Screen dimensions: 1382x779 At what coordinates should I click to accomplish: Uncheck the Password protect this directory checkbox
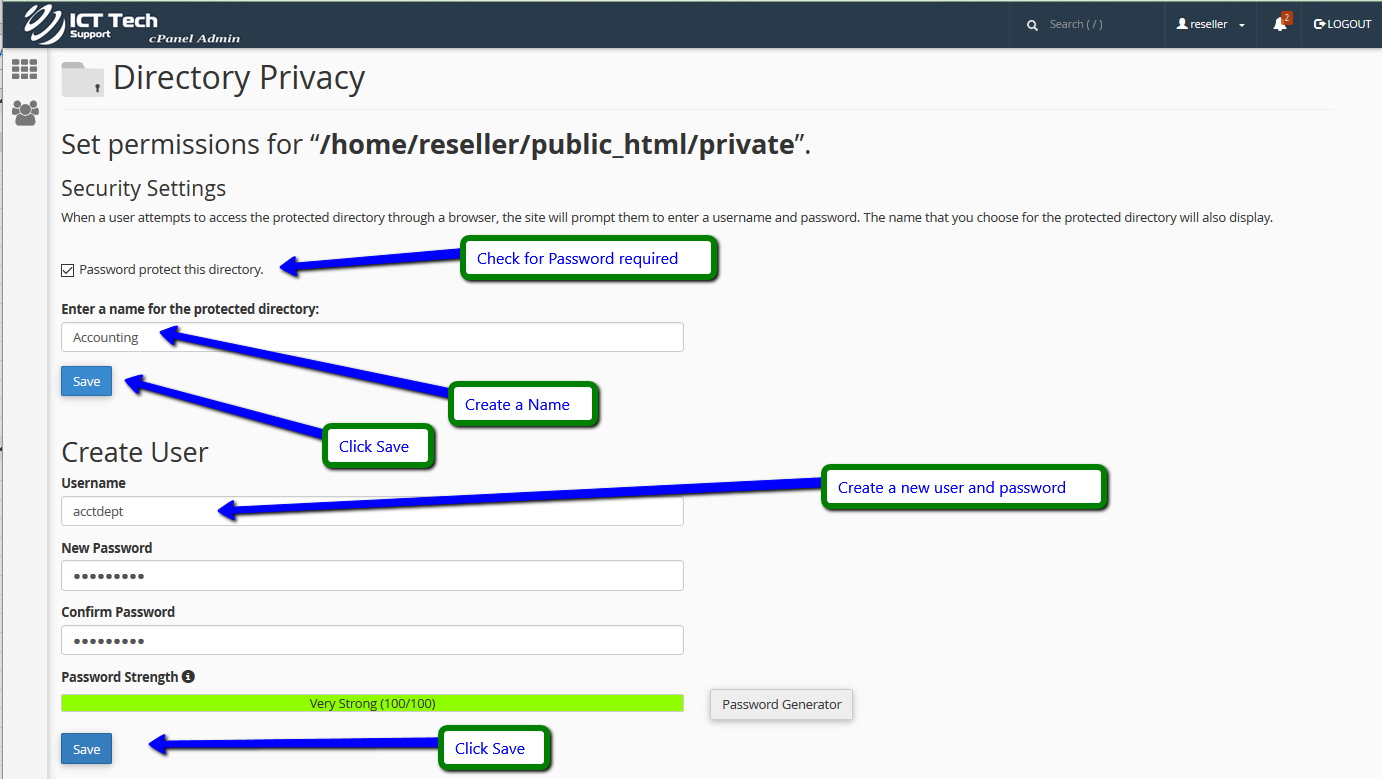point(68,270)
